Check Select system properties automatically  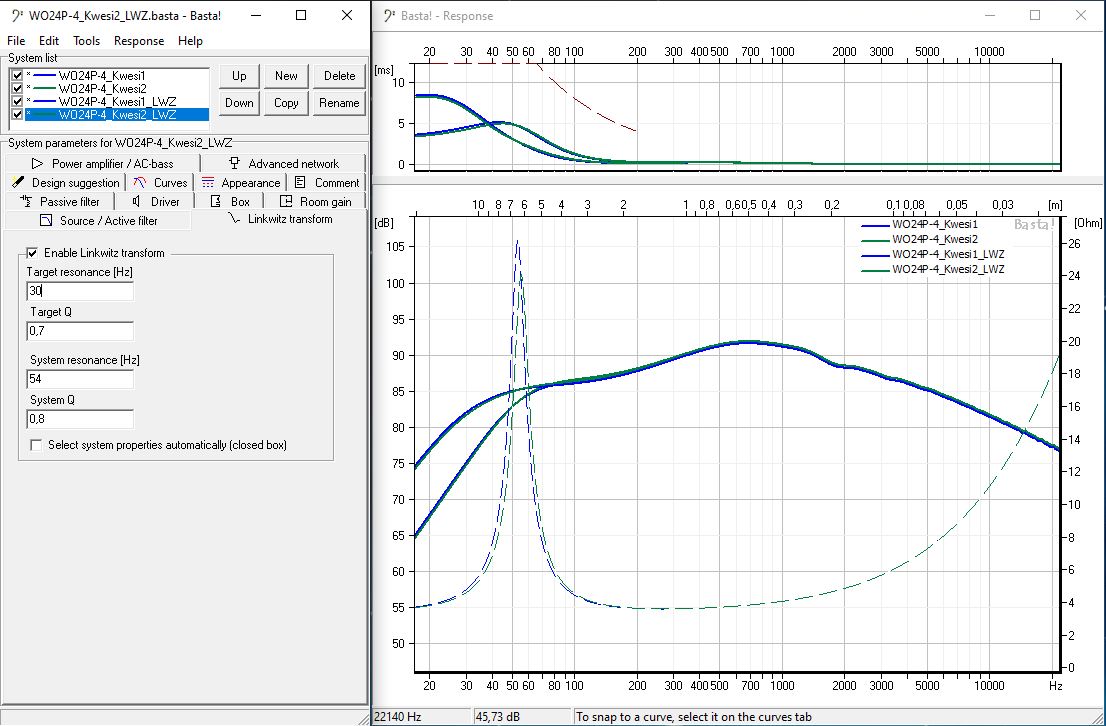(37, 445)
